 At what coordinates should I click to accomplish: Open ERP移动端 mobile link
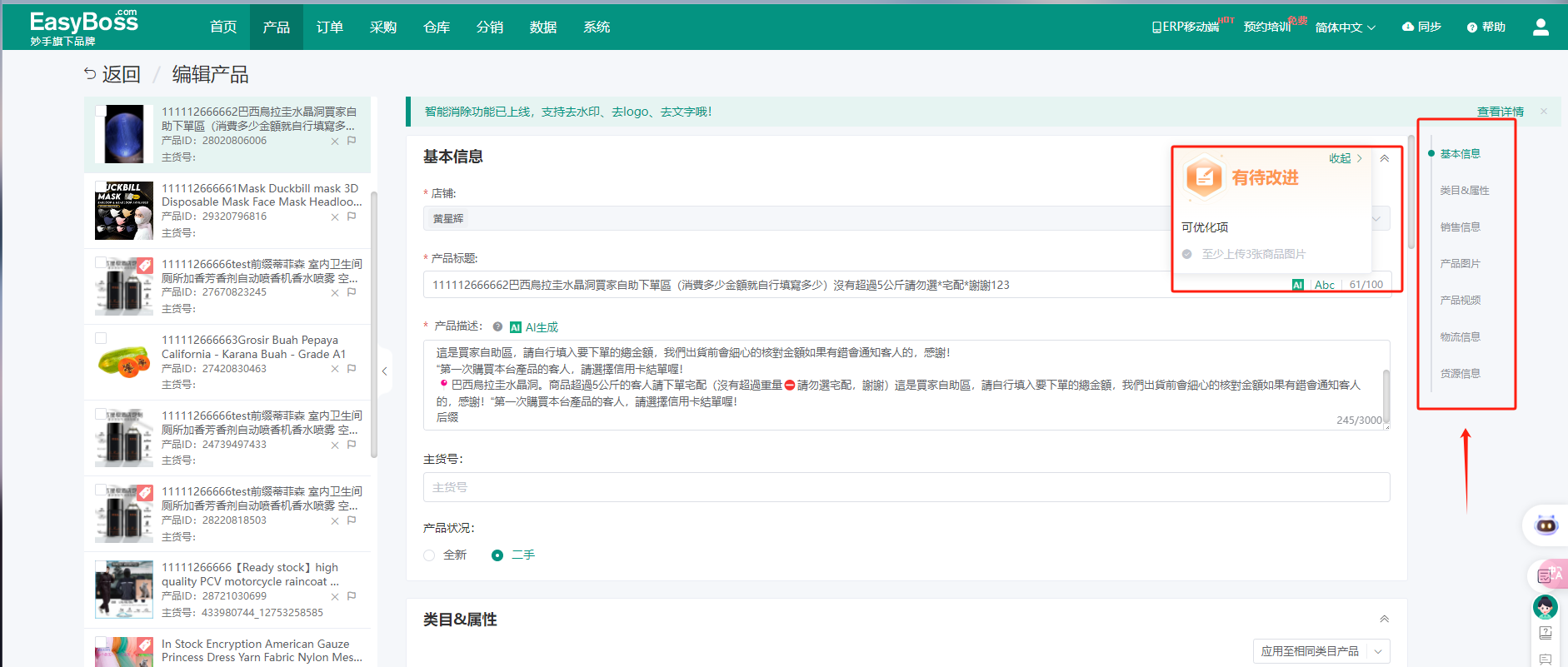pos(1185,27)
